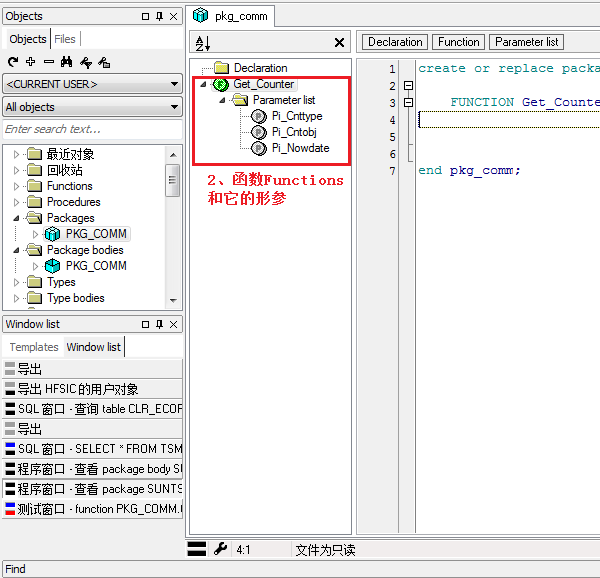Viewport: 600px width, 578px height.
Task: Click the Declaration button above the editor
Action: [394, 42]
